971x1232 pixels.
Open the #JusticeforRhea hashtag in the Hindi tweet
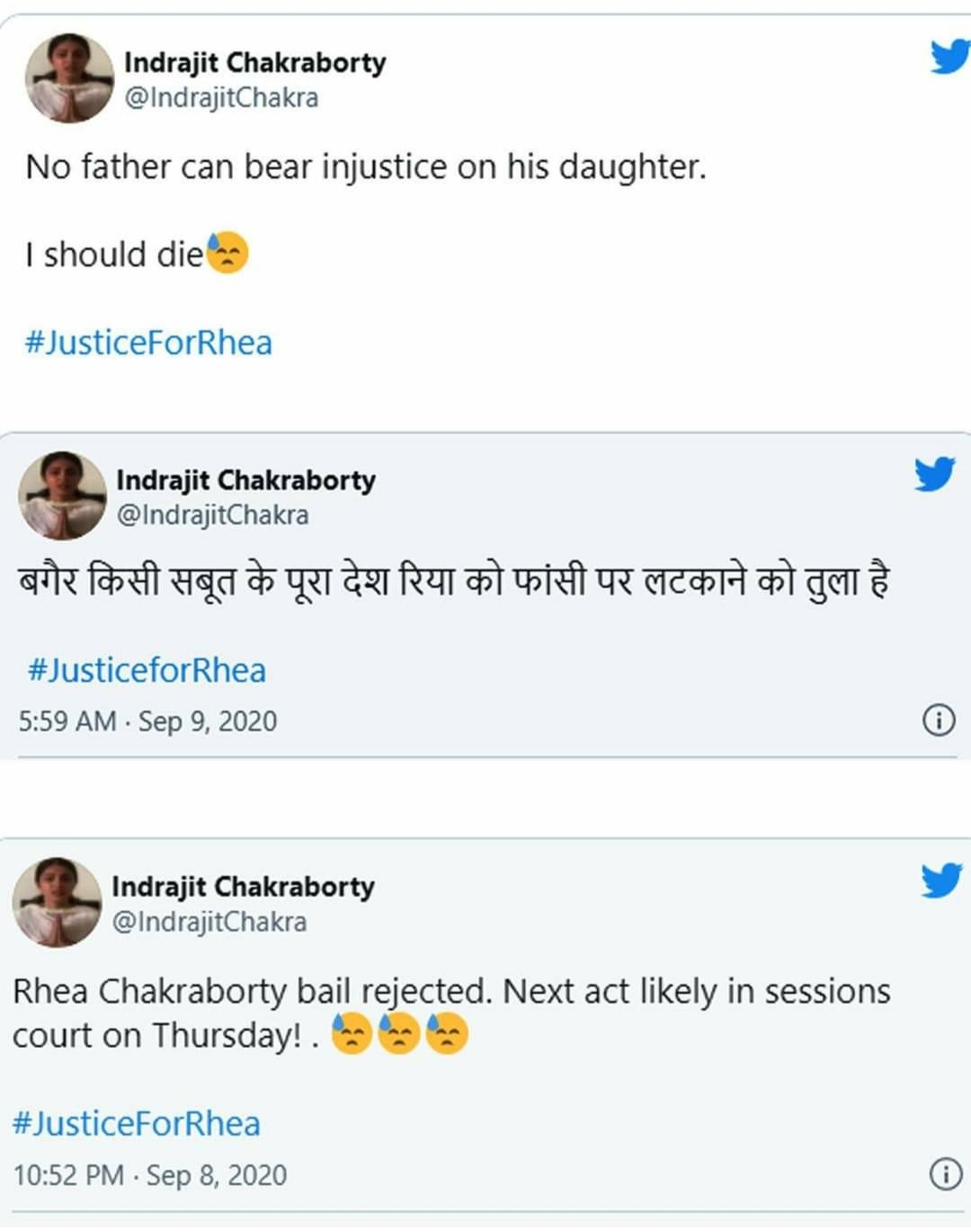click(147, 671)
